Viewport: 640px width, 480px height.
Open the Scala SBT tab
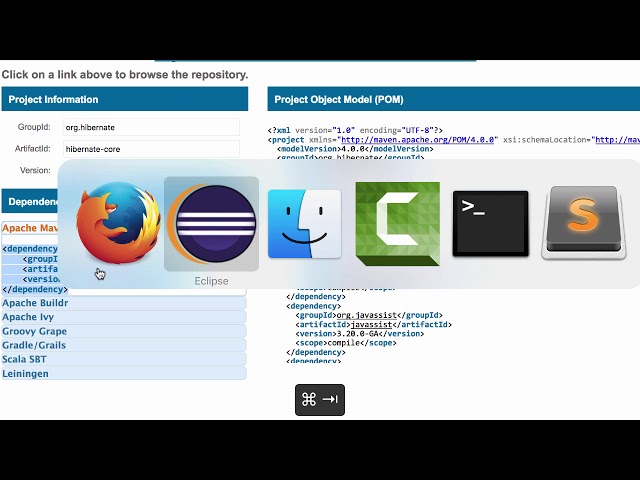click(x=124, y=359)
